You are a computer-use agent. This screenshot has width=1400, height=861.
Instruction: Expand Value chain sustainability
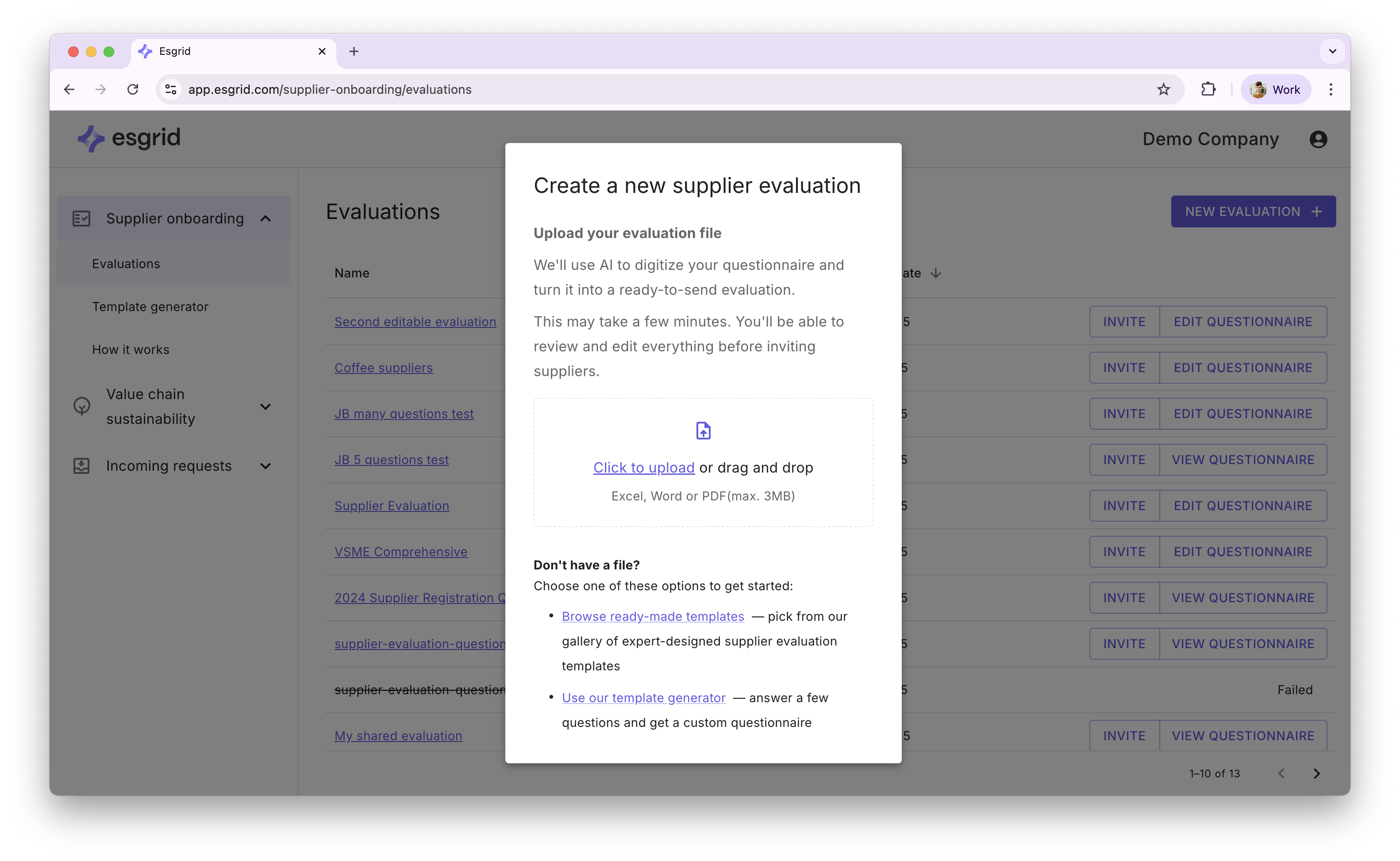(266, 406)
